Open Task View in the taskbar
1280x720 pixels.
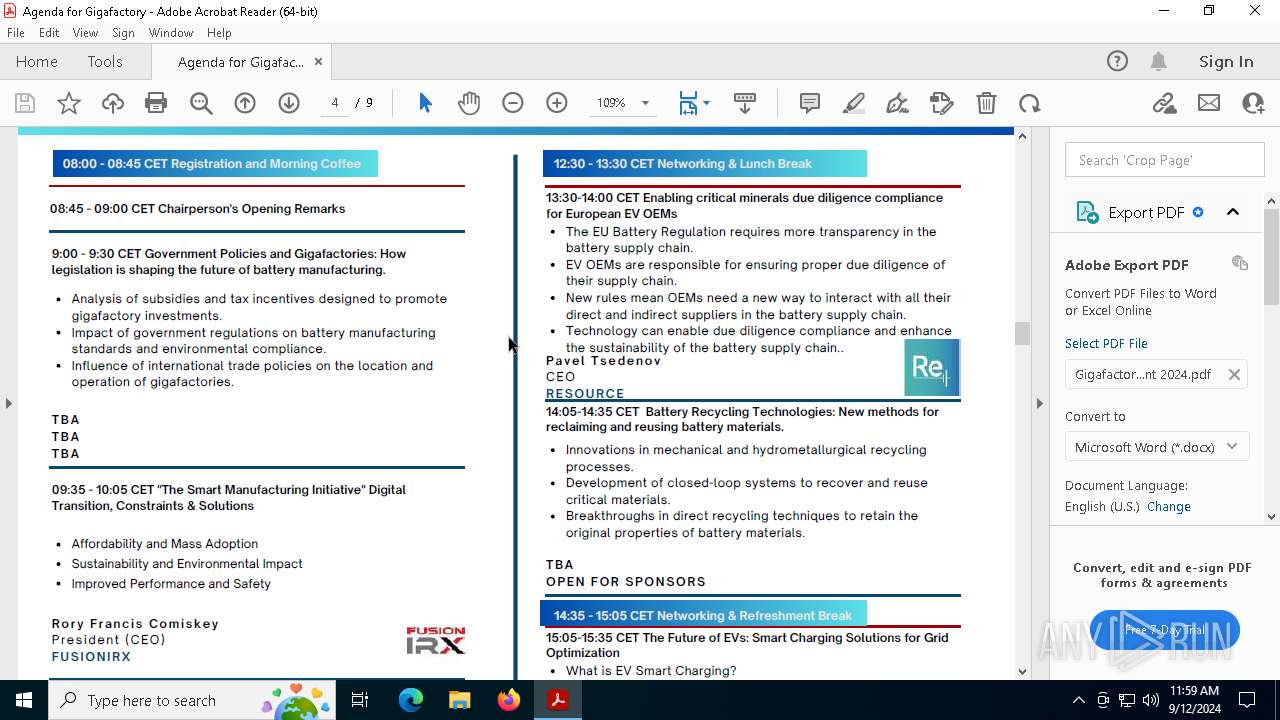click(x=361, y=700)
